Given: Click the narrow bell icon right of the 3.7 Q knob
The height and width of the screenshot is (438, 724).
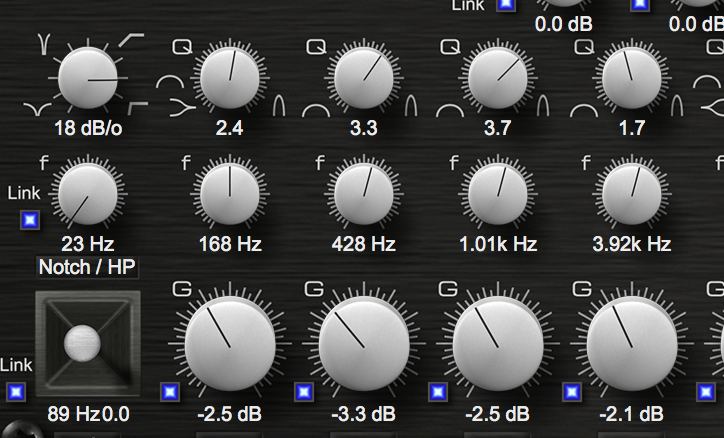Looking at the screenshot, I should [x=543, y=105].
